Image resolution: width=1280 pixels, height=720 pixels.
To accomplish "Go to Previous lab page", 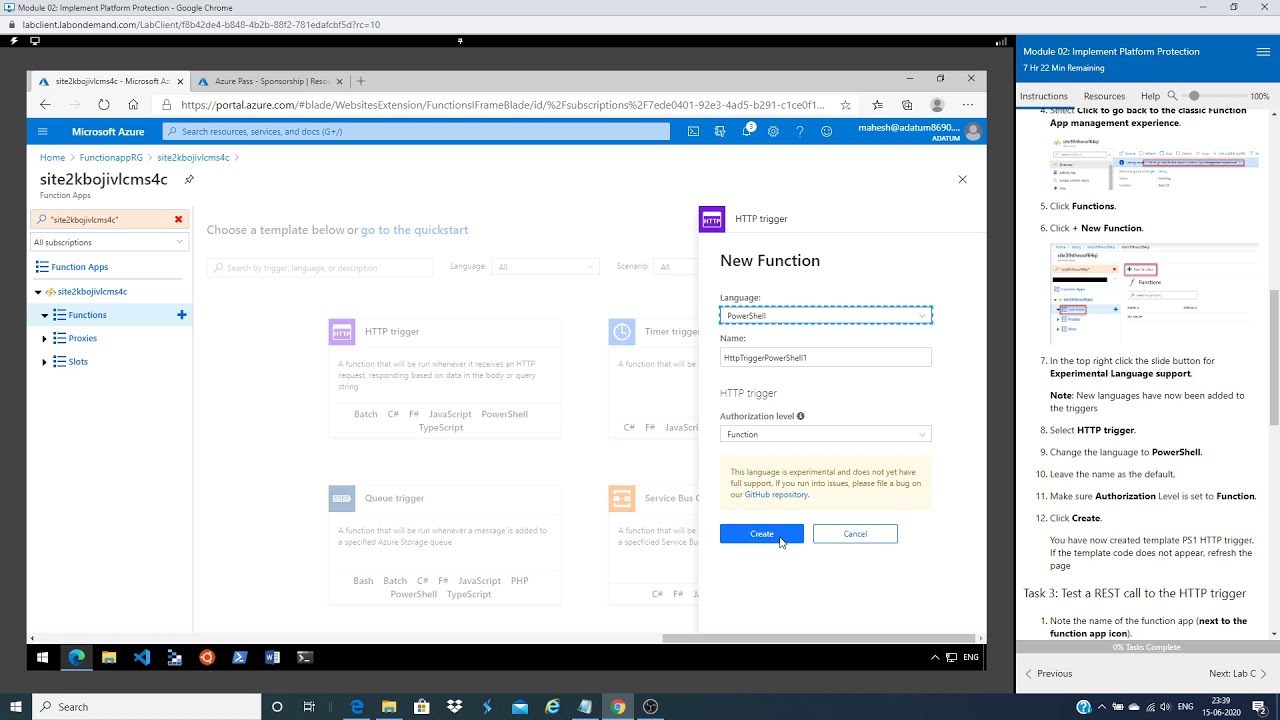I will coord(1048,674).
